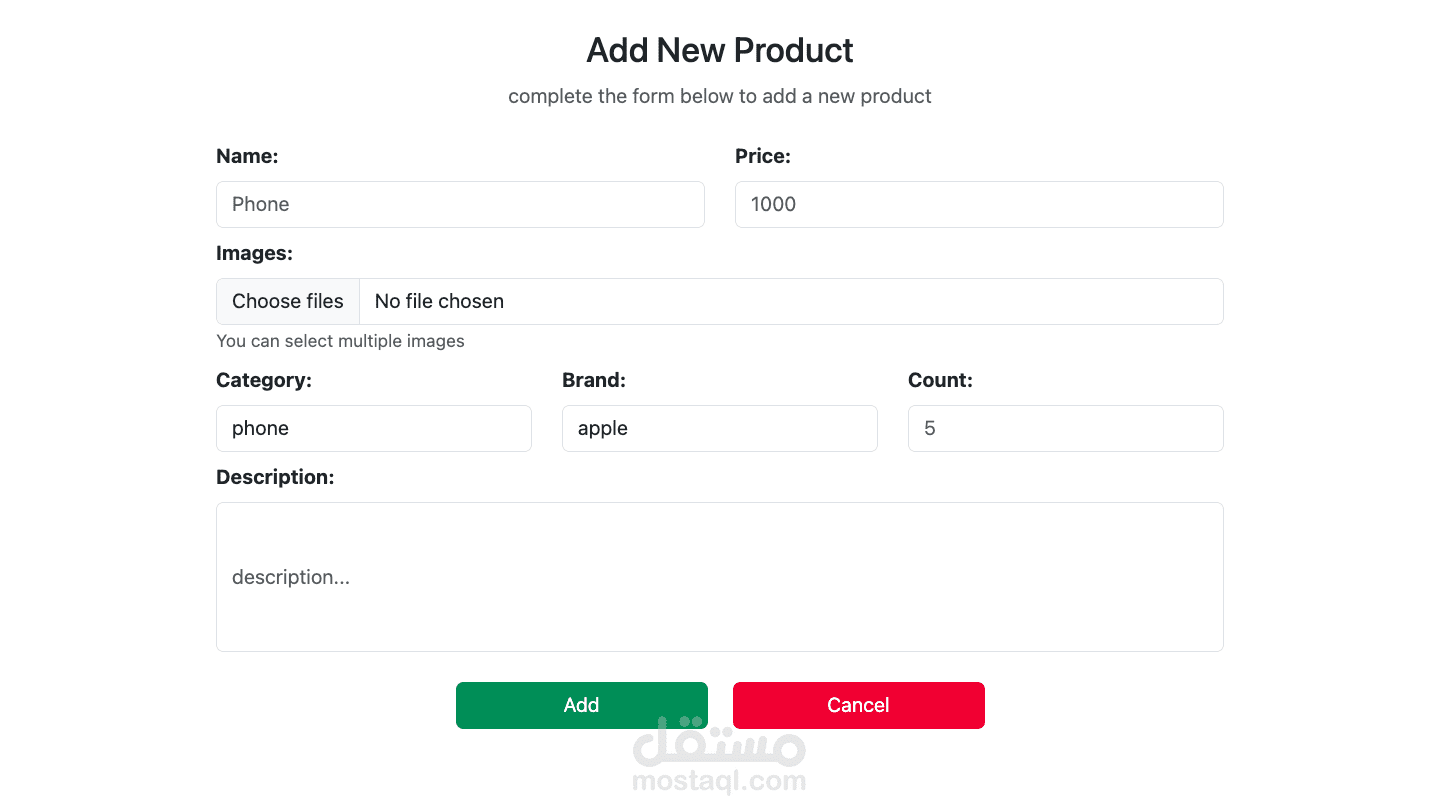Click the 'Category:' label

point(264,380)
